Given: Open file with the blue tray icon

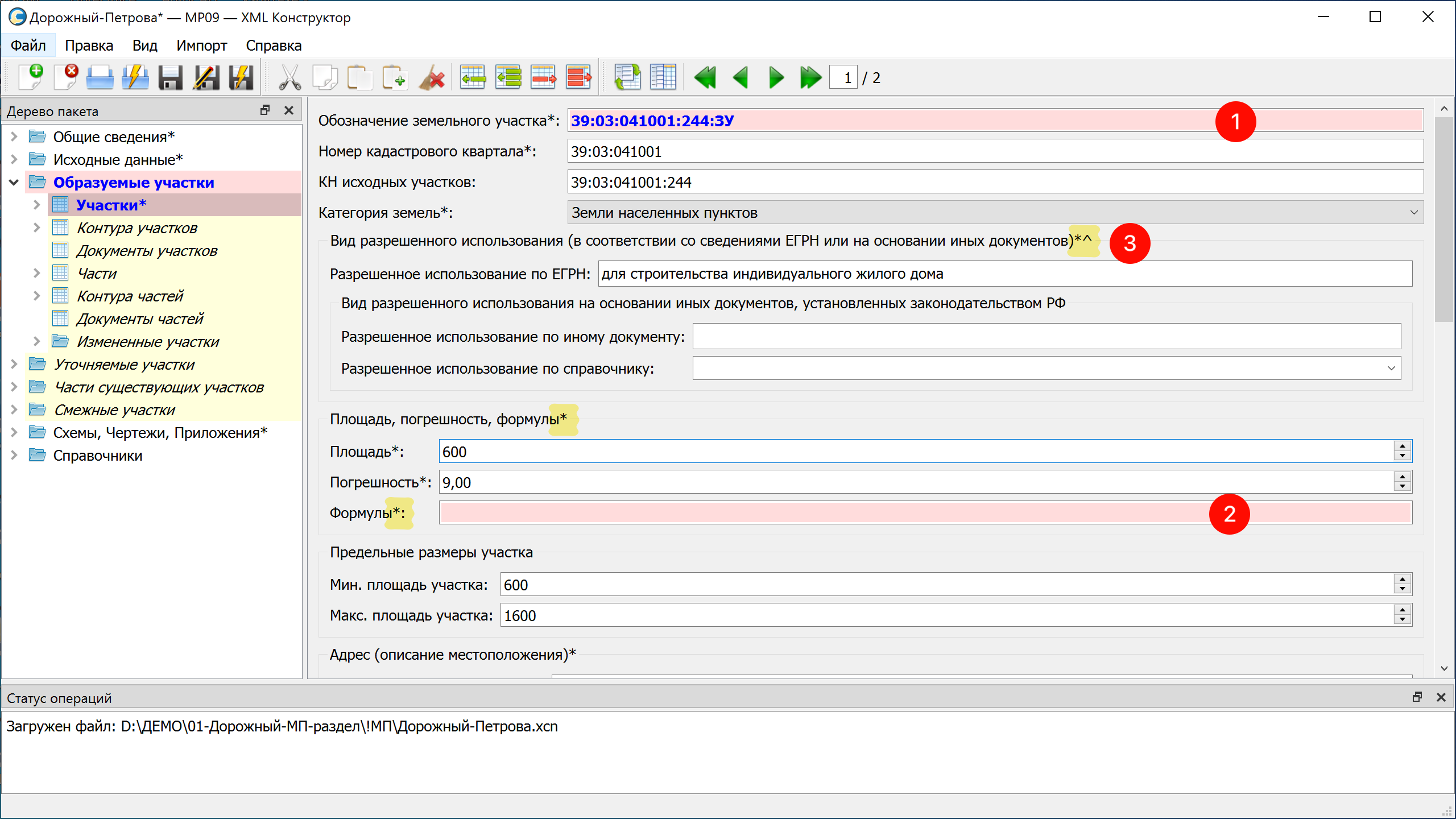Looking at the screenshot, I should [x=100, y=77].
